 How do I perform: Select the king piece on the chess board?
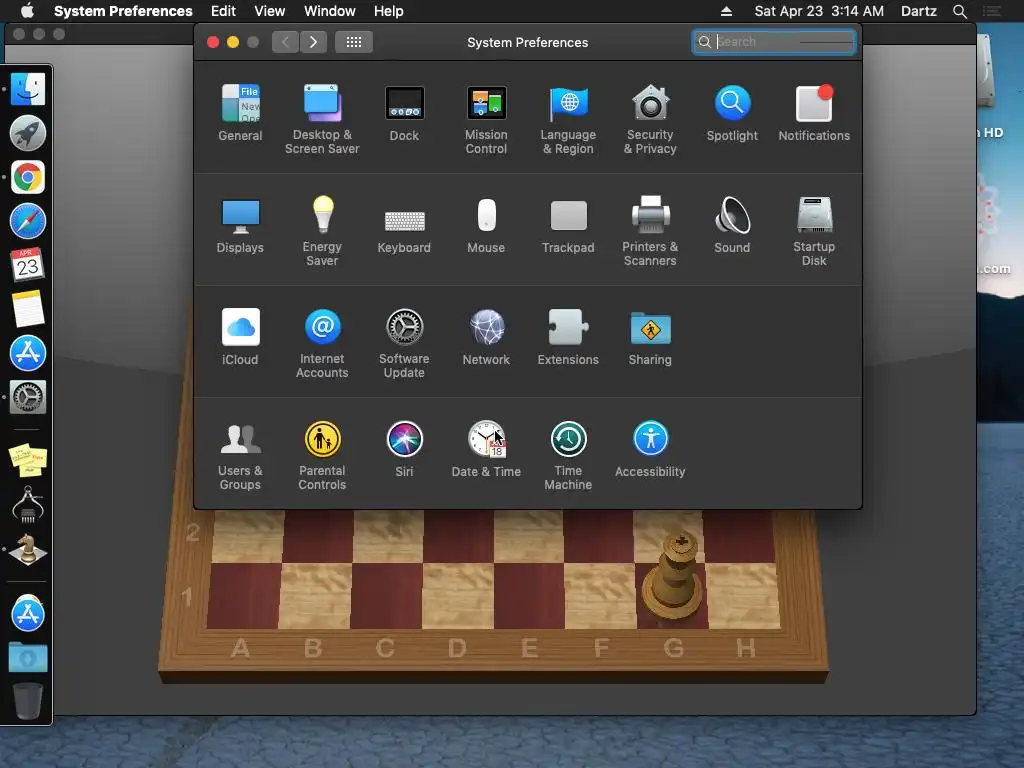[x=673, y=573]
